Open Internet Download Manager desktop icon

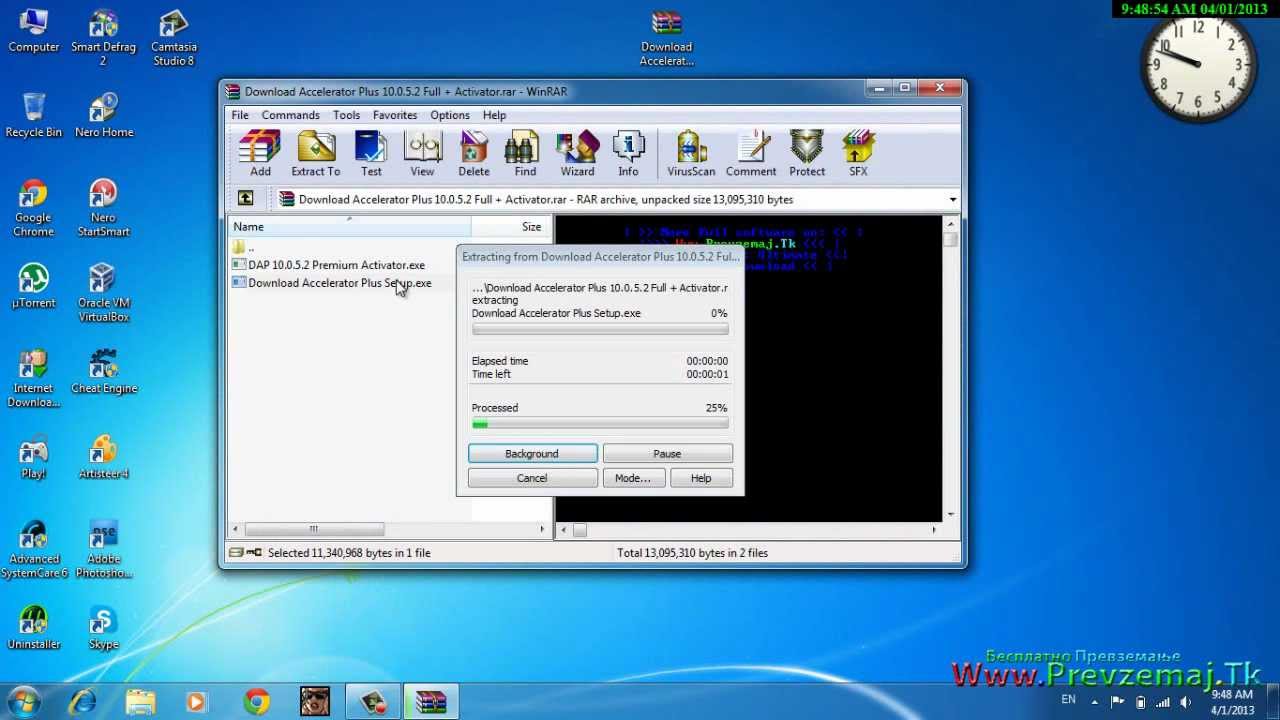tap(33, 379)
